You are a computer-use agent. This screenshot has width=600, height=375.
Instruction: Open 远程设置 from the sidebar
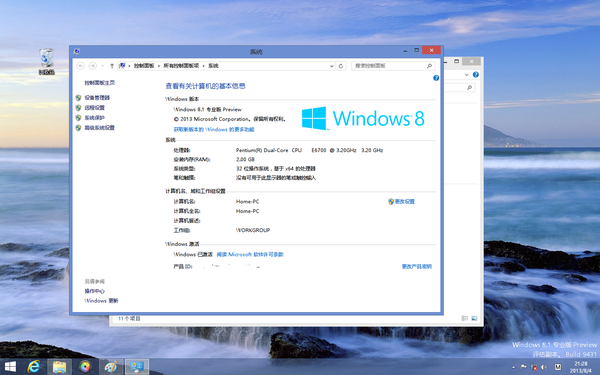(95, 108)
